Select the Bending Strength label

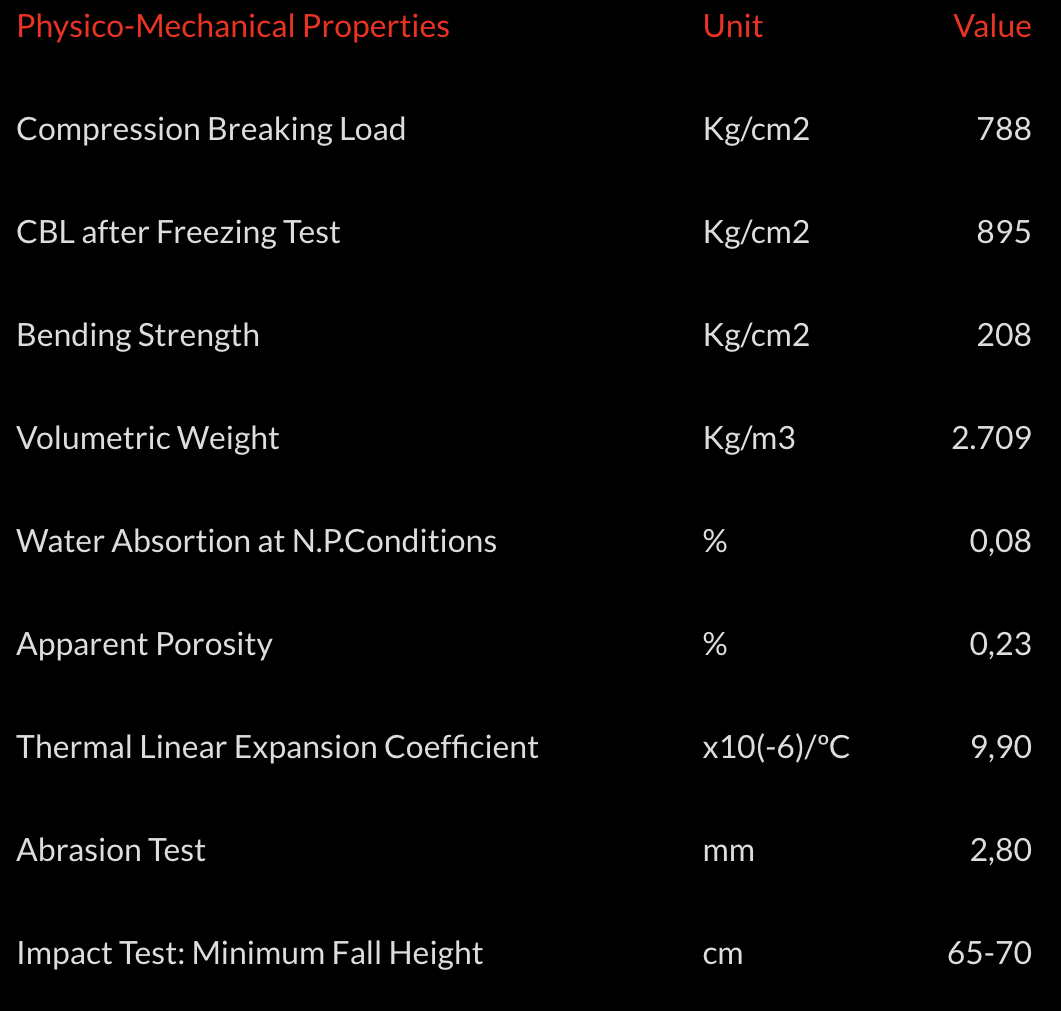pos(138,335)
